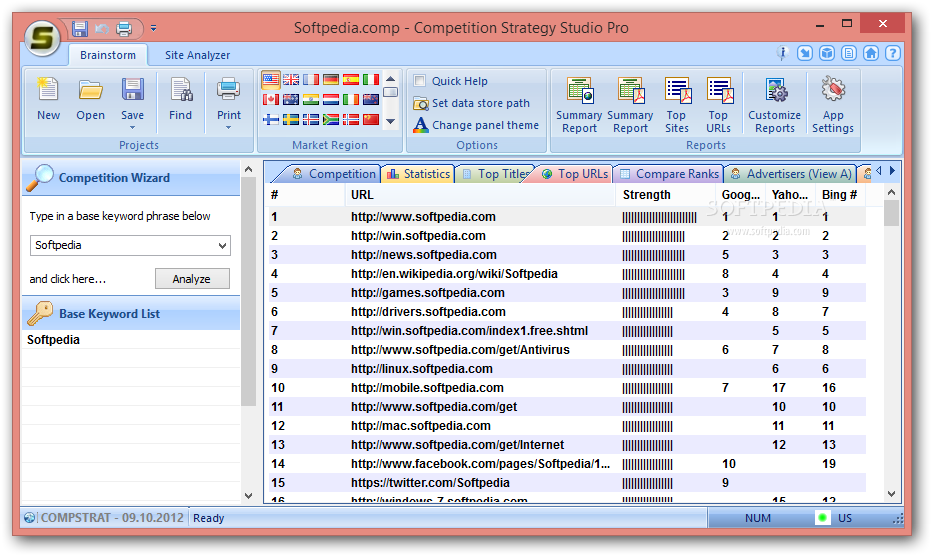Enable the Quick Help checkbox
The height and width of the screenshot is (556, 932).
coord(420,81)
